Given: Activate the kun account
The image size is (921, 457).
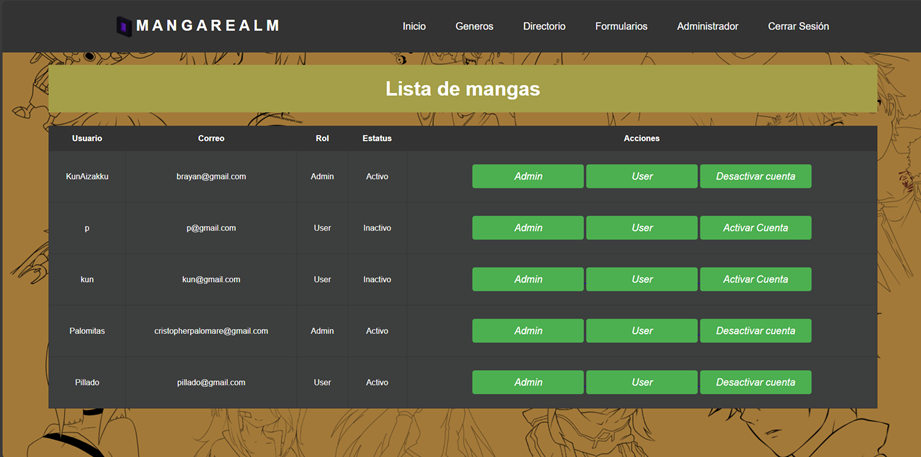Looking at the screenshot, I should tap(755, 279).
